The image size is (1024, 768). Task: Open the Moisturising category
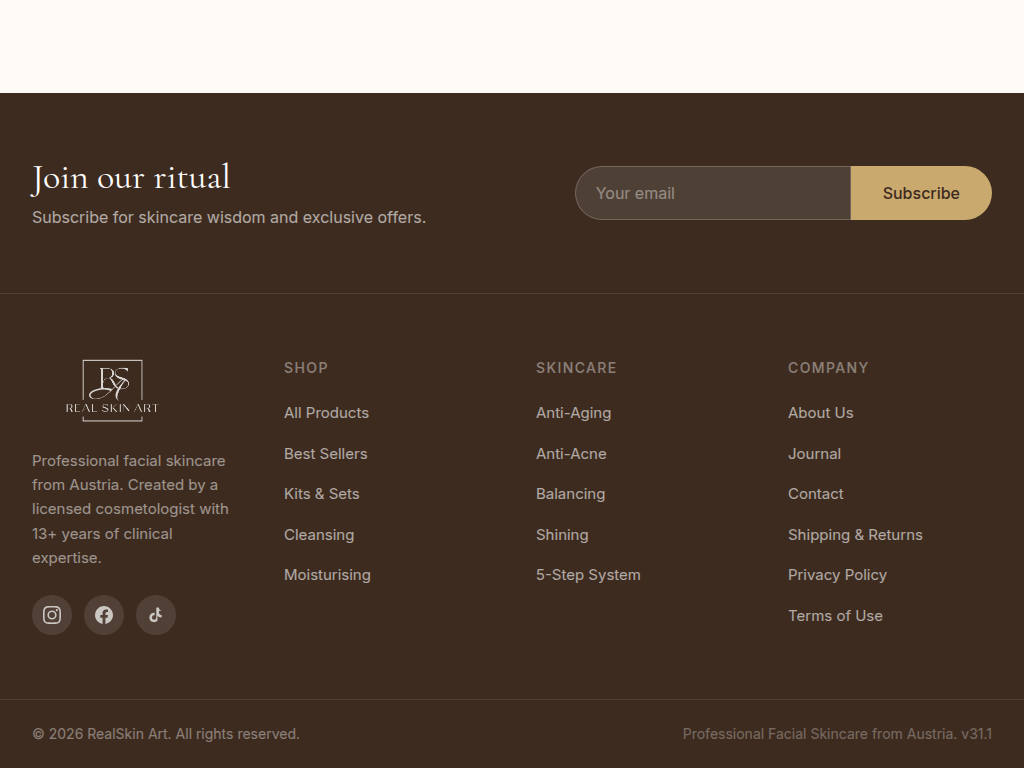327,574
